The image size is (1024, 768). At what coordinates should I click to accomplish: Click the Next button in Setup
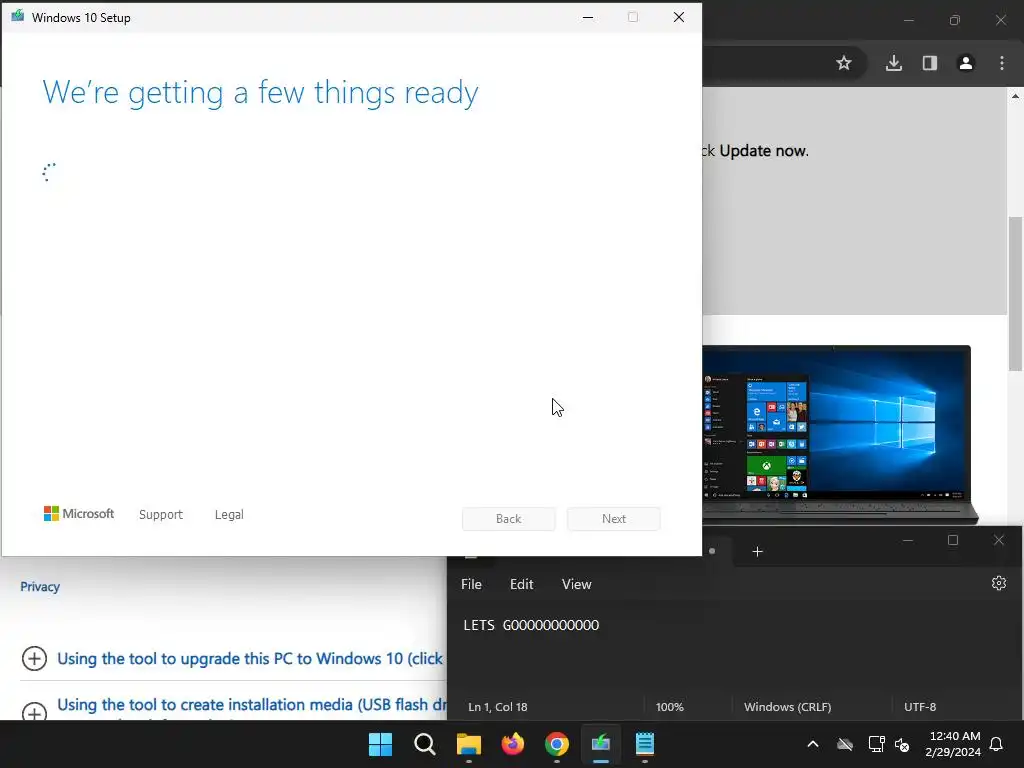coord(614,519)
